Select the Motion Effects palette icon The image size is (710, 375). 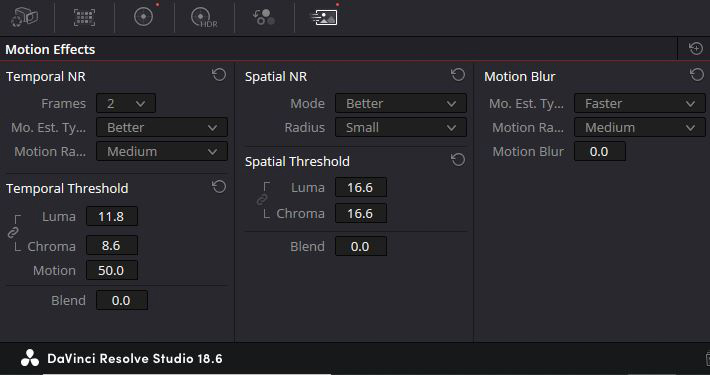(x=324, y=18)
